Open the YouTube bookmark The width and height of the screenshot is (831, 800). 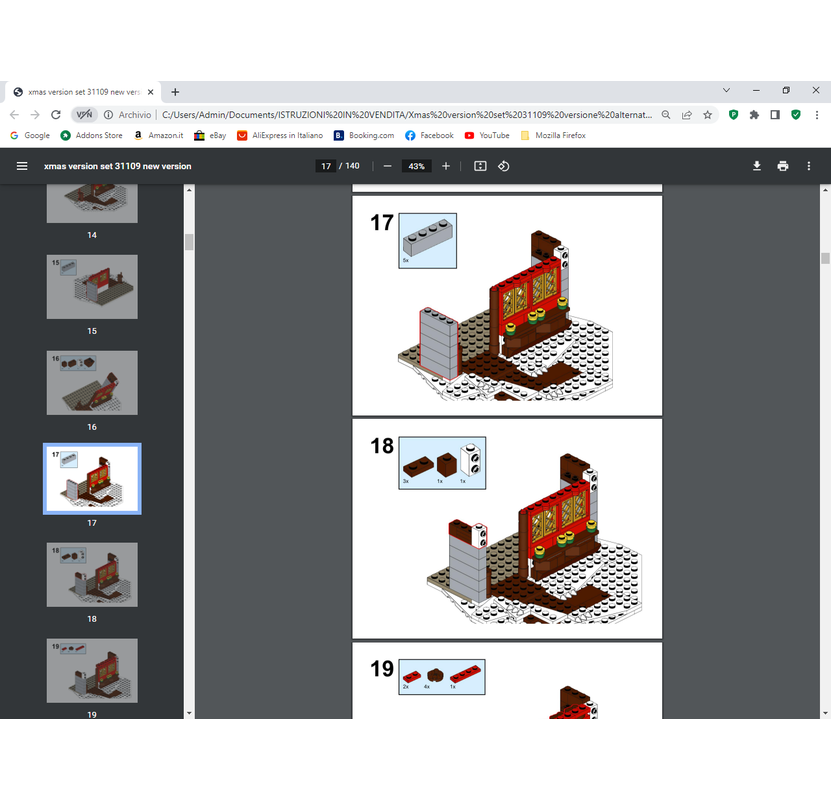487,136
